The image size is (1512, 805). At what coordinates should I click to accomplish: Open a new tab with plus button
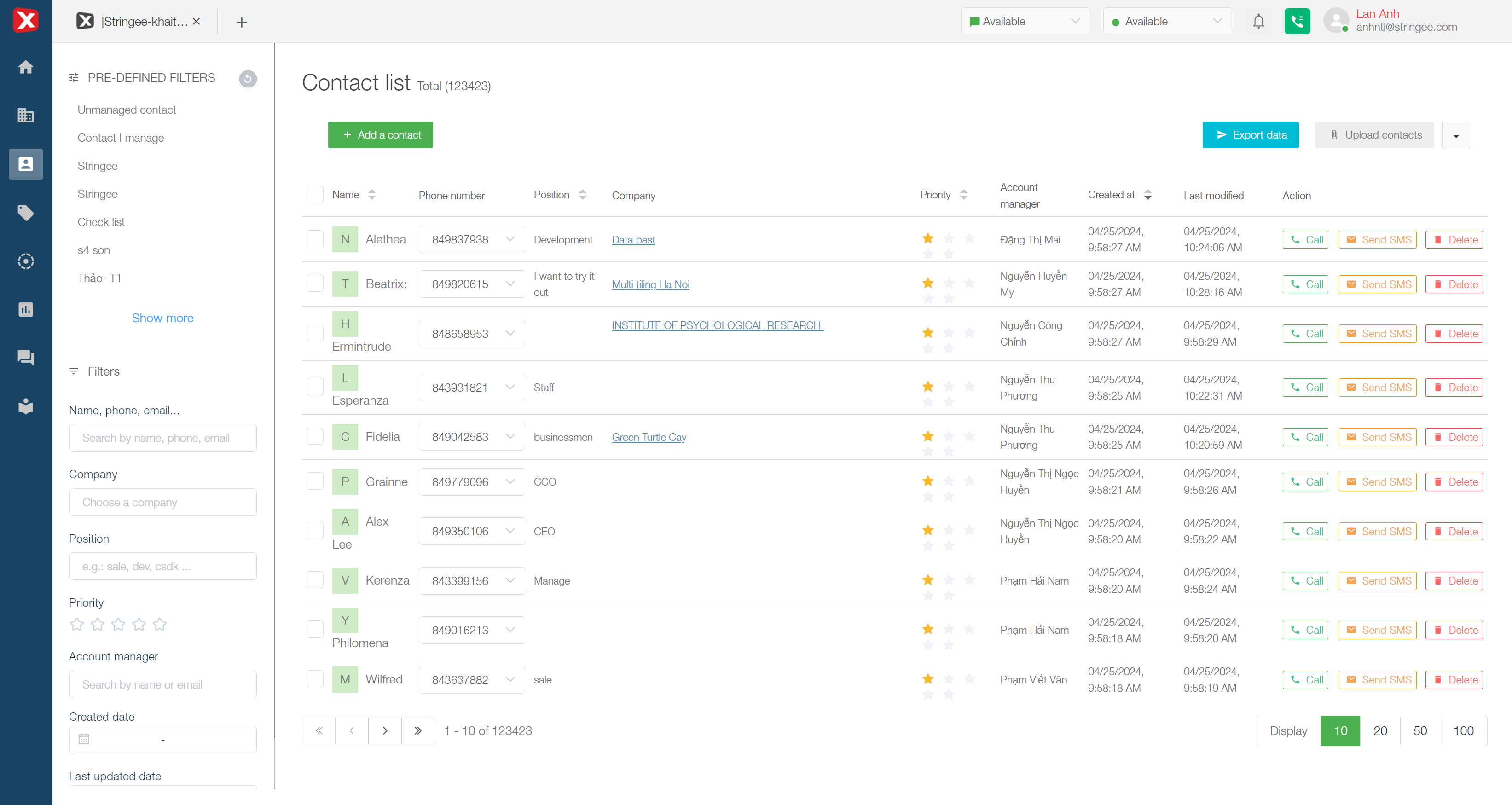coord(241,22)
